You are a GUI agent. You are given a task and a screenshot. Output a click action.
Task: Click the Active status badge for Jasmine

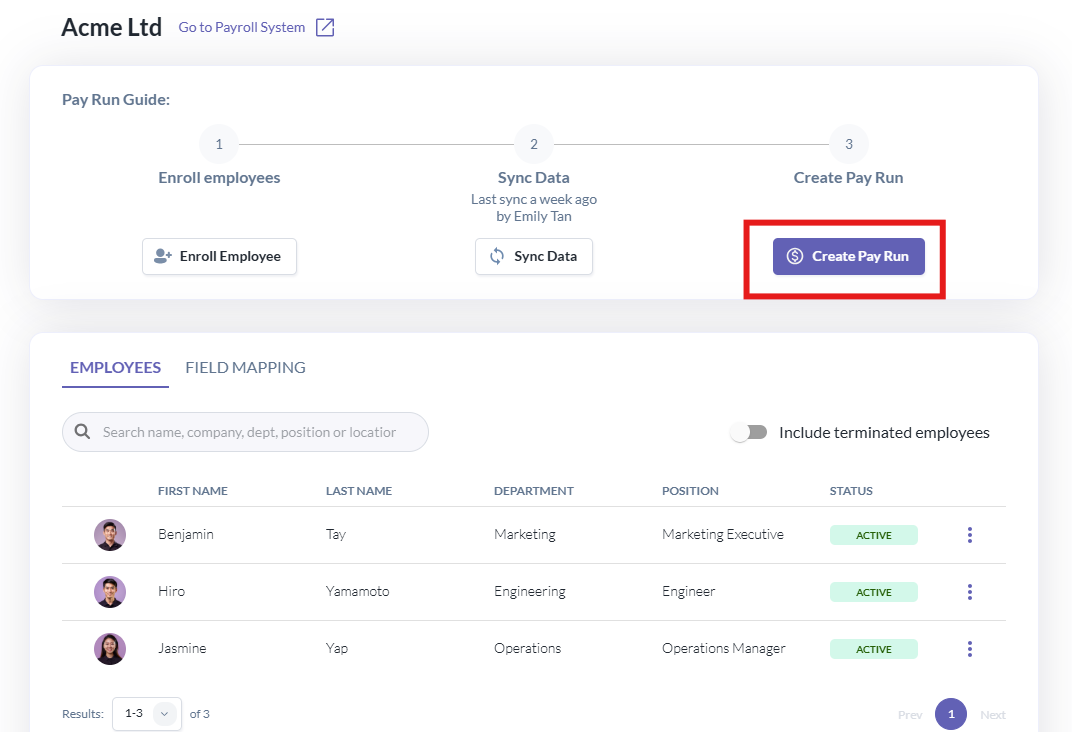pos(874,649)
